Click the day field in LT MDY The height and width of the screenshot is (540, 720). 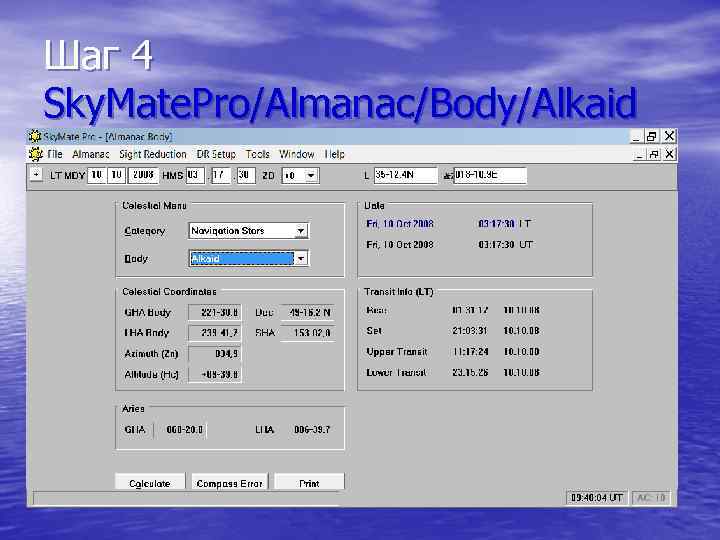click(117, 175)
